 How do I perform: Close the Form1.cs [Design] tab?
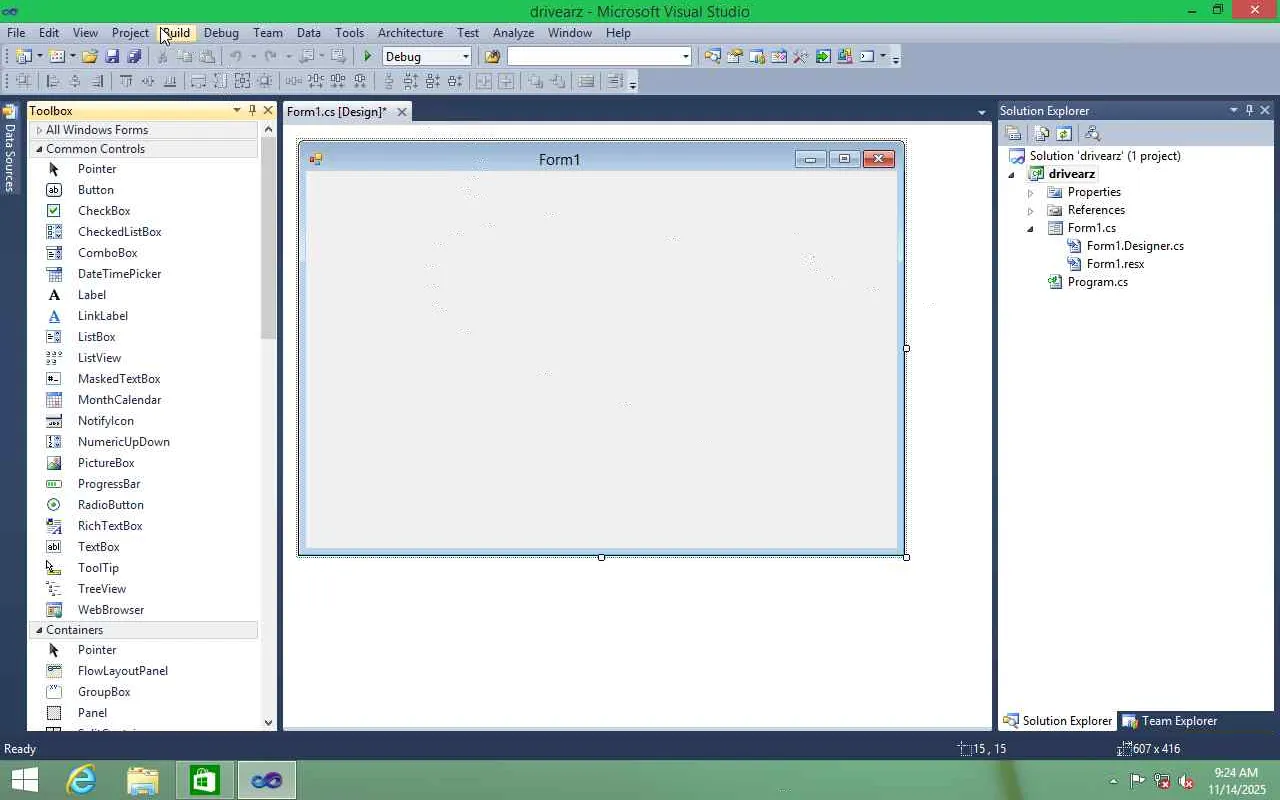pyautogui.click(x=402, y=112)
